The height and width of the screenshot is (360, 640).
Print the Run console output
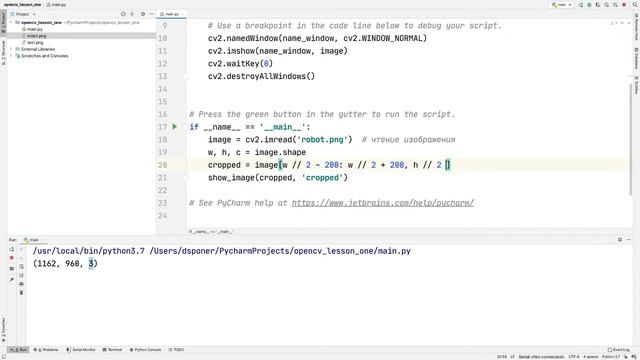click(21, 284)
